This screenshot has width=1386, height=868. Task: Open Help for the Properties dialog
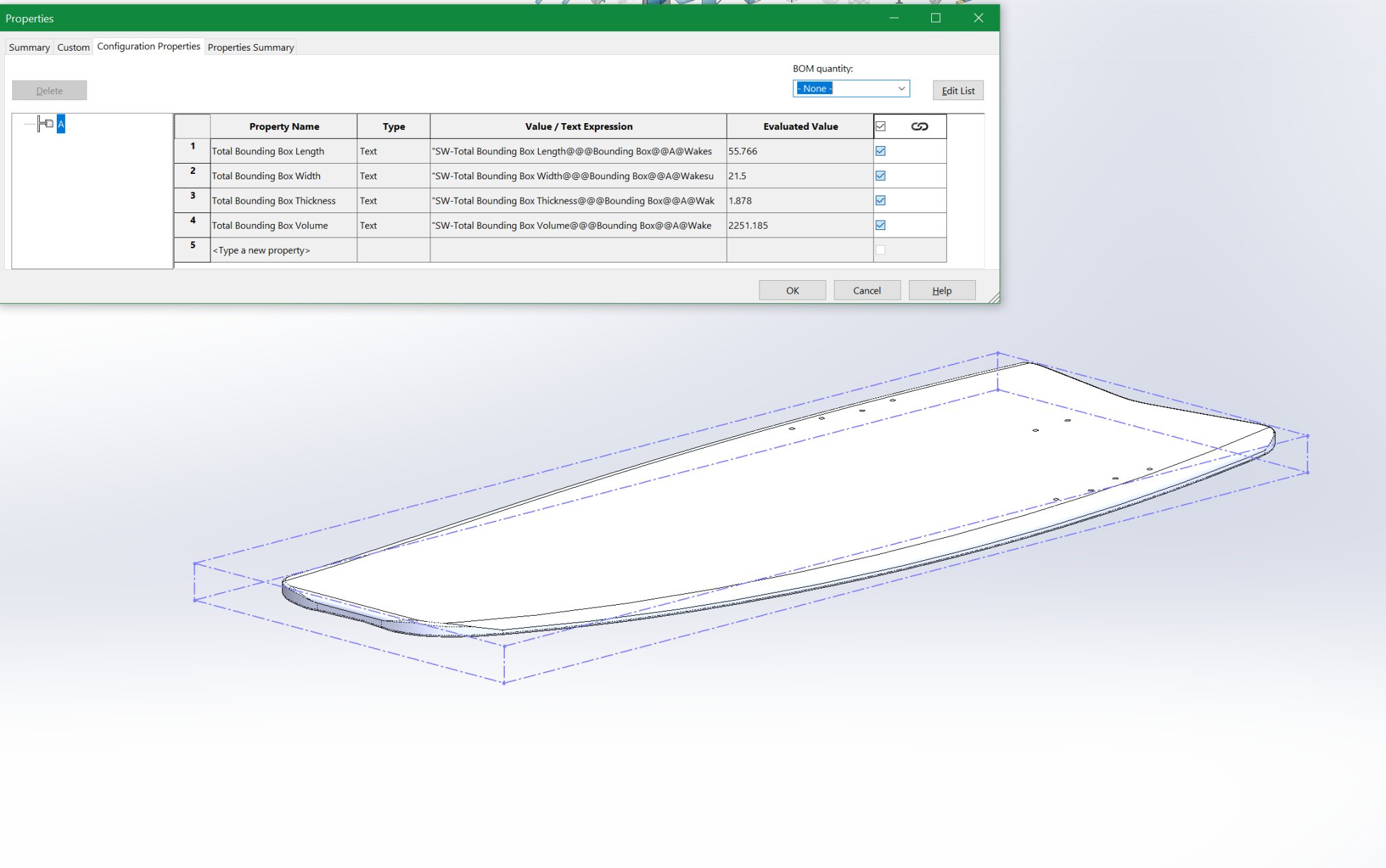click(941, 290)
